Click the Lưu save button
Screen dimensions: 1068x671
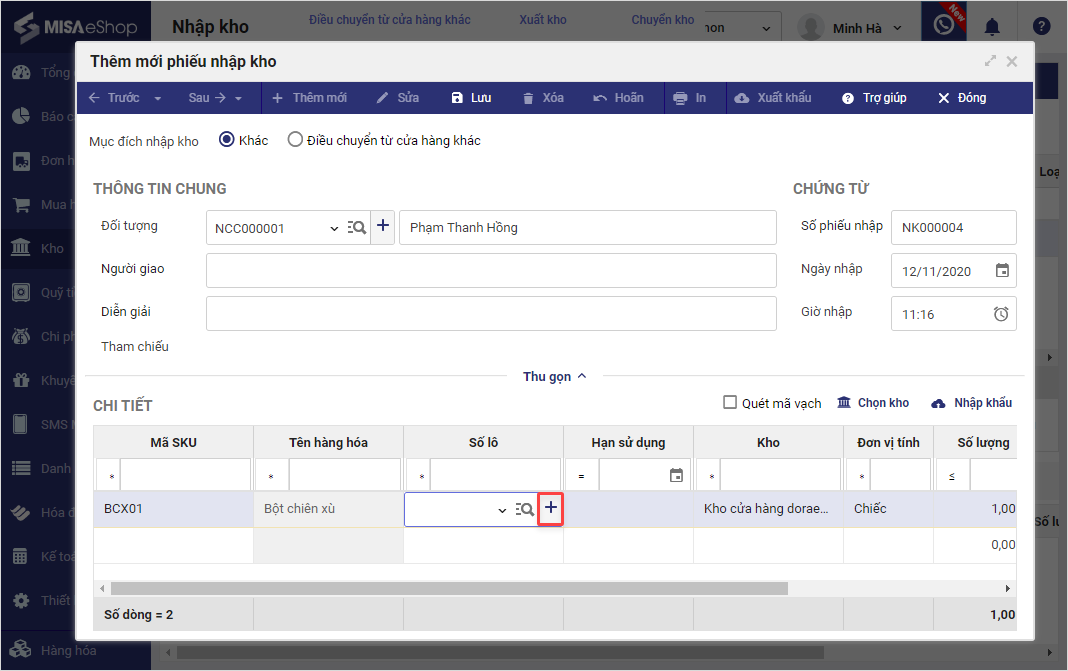pos(471,98)
